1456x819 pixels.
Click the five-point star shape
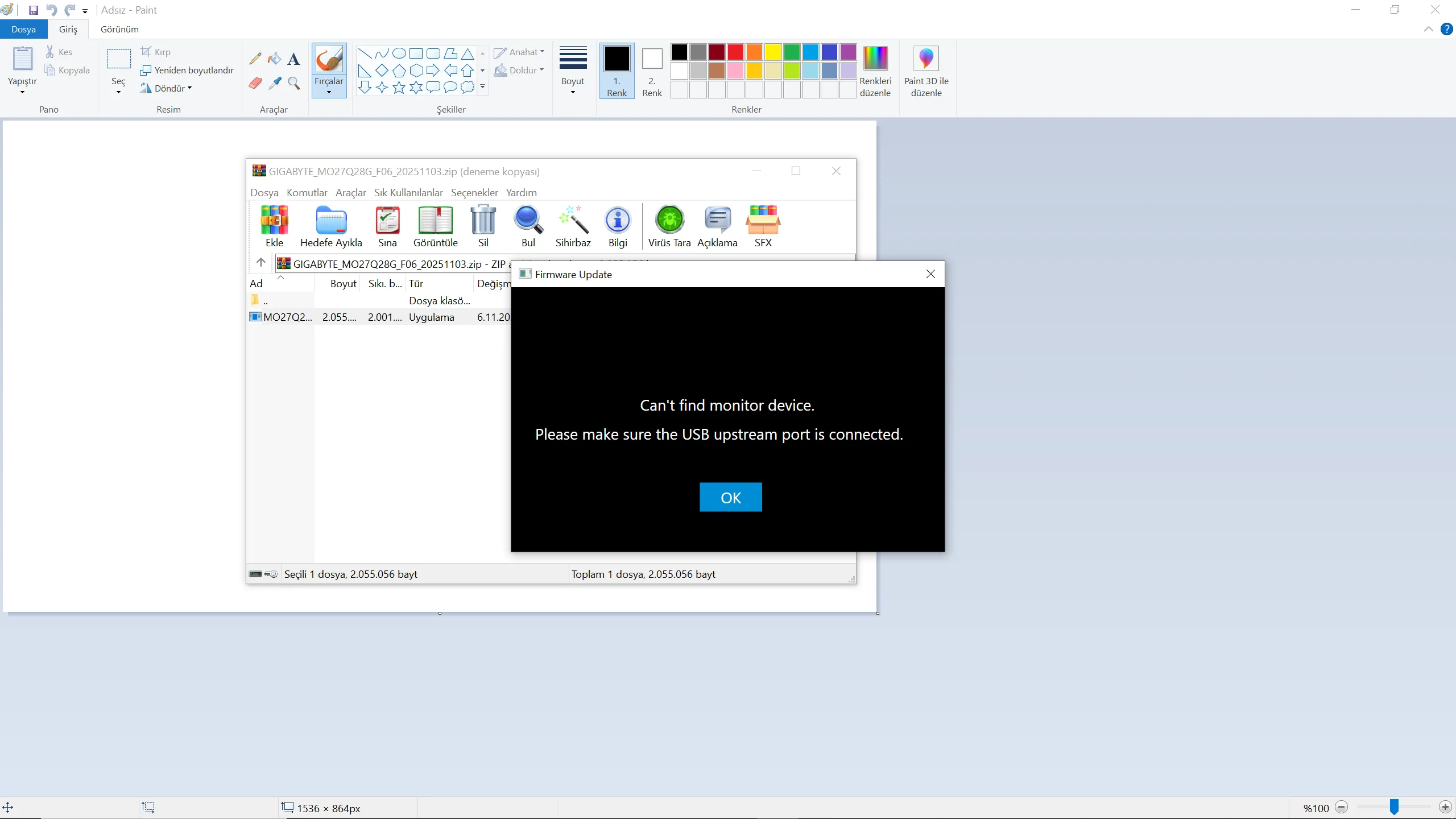pyautogui.click(x=399, y=87)
